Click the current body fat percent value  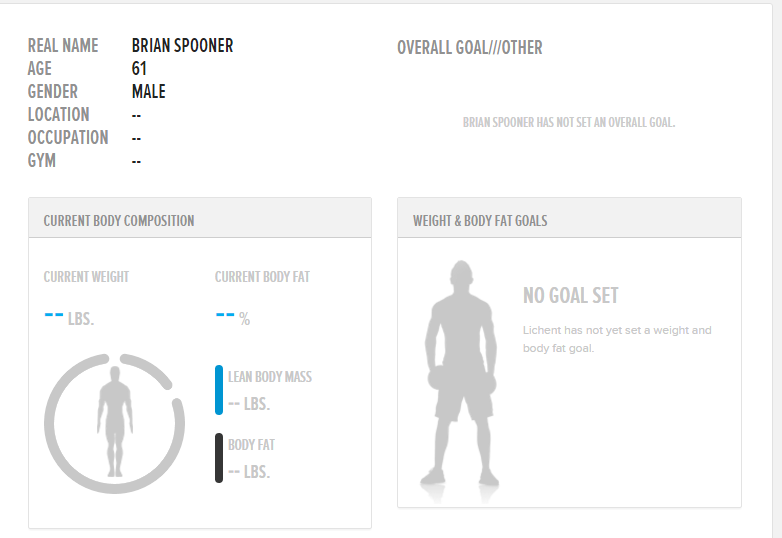tap(226, 316)
